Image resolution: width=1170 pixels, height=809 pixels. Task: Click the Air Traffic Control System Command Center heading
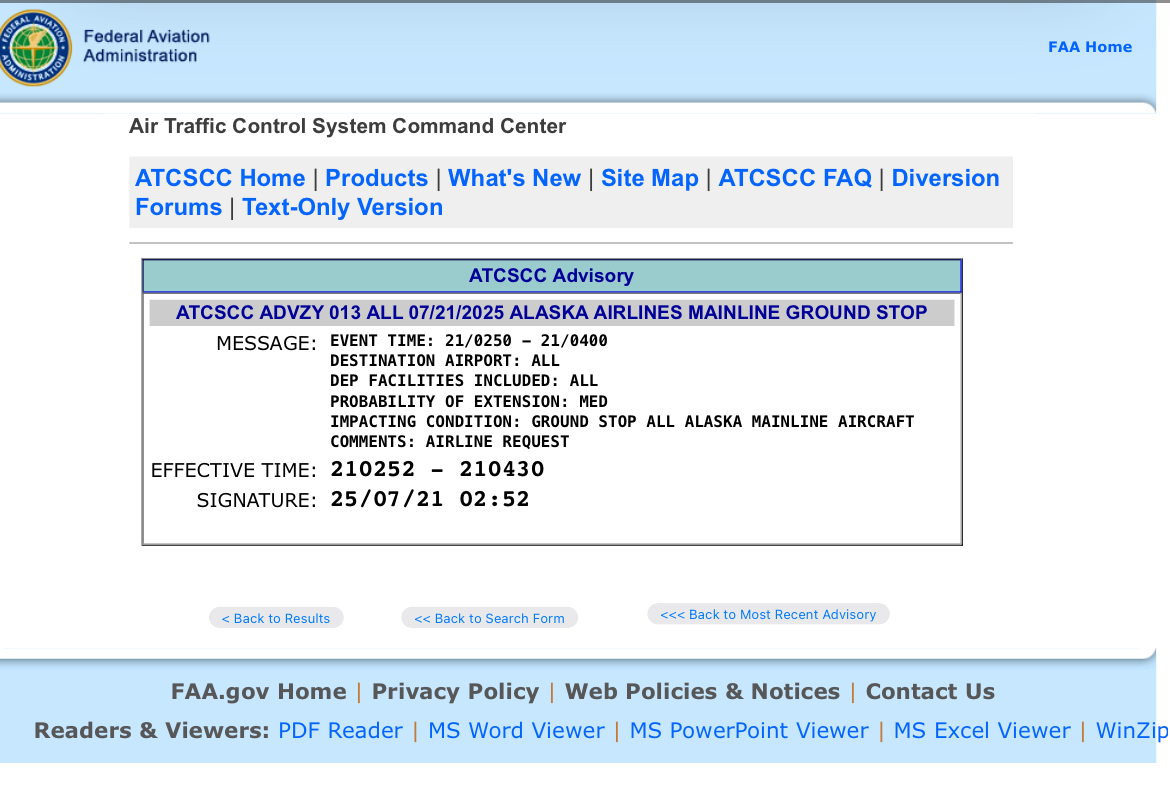tap(348, 126)
